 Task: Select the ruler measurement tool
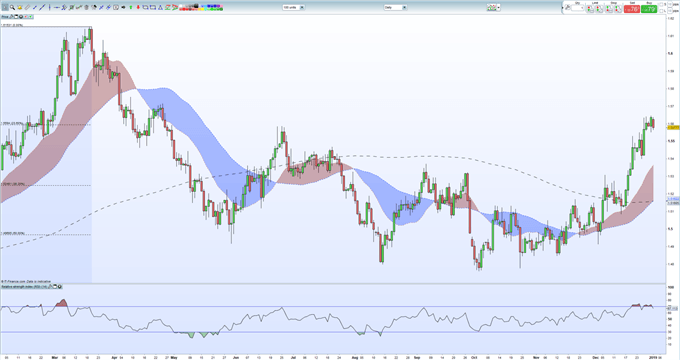click(x=27, y=7)
